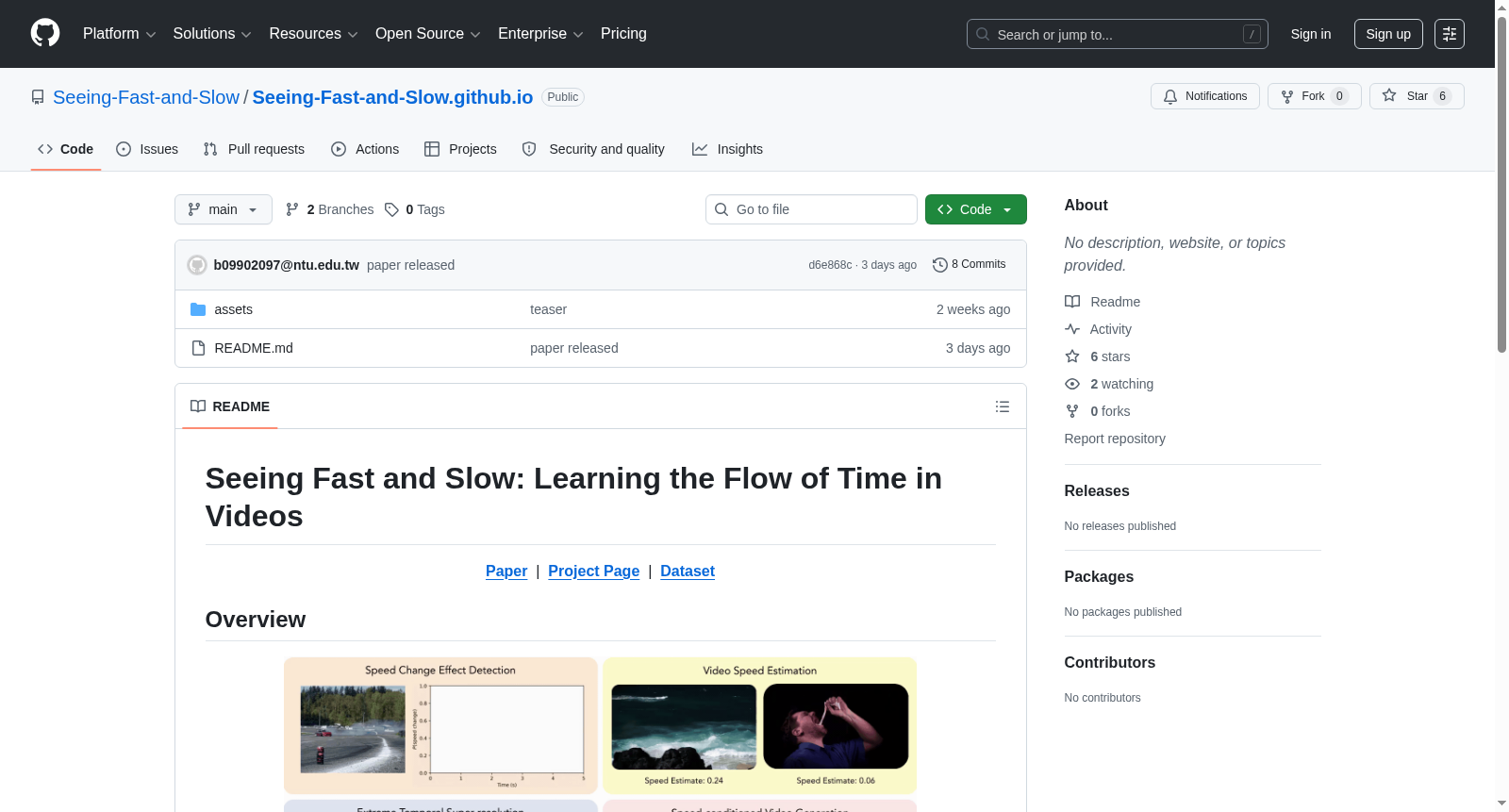Click the Video Speed Estimation image
This screenshot has width=1509, height=812.
[x=760, y=725]
